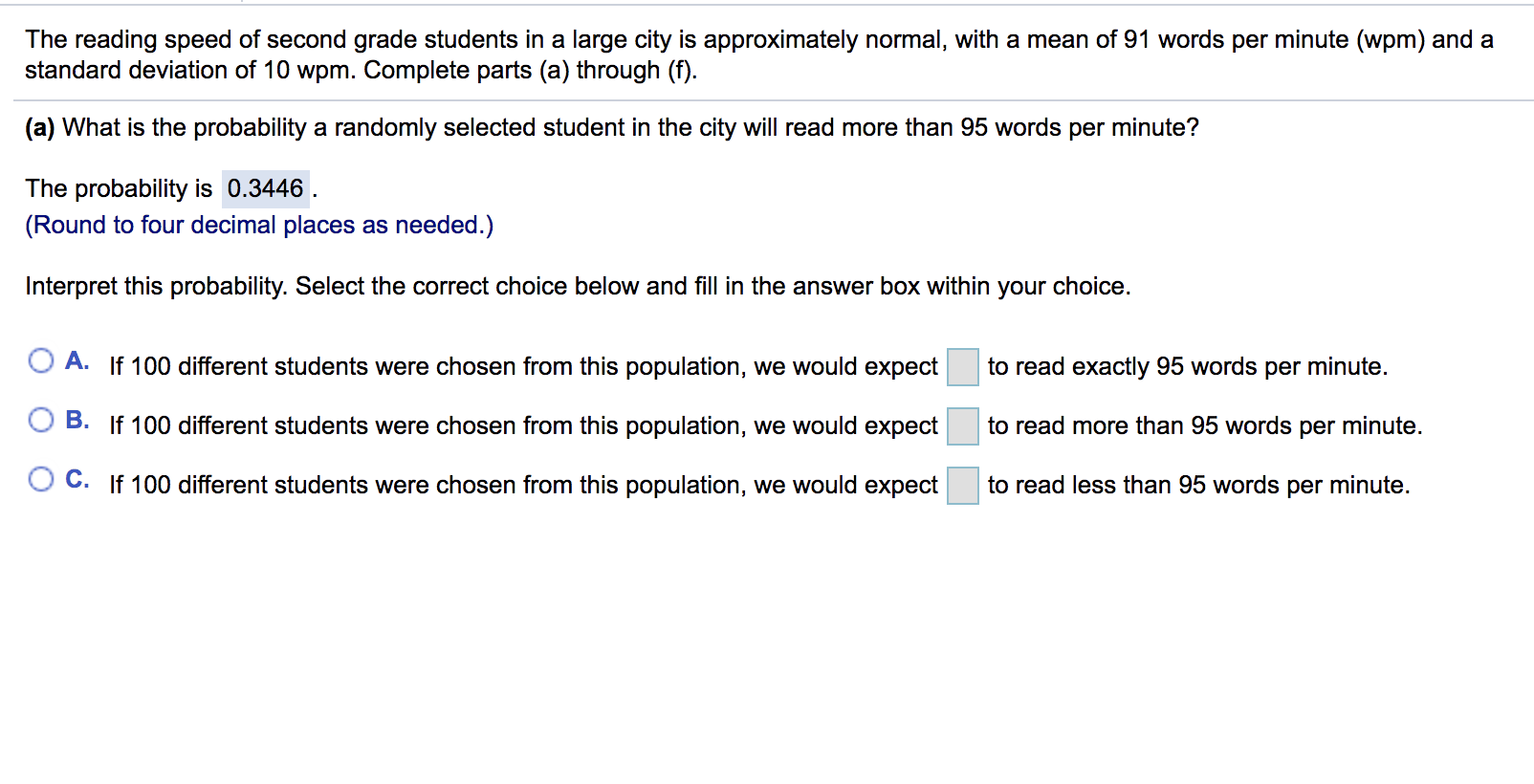Click the 'Interpret this probability' instruction text
Viewport: 1534px width, 784px height.
(x=578, y=287)
